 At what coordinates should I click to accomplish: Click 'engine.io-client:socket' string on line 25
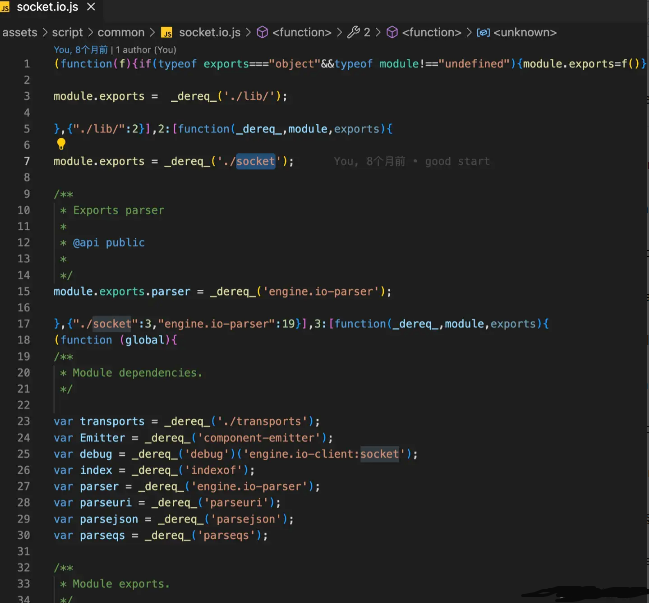coord(324,454)
